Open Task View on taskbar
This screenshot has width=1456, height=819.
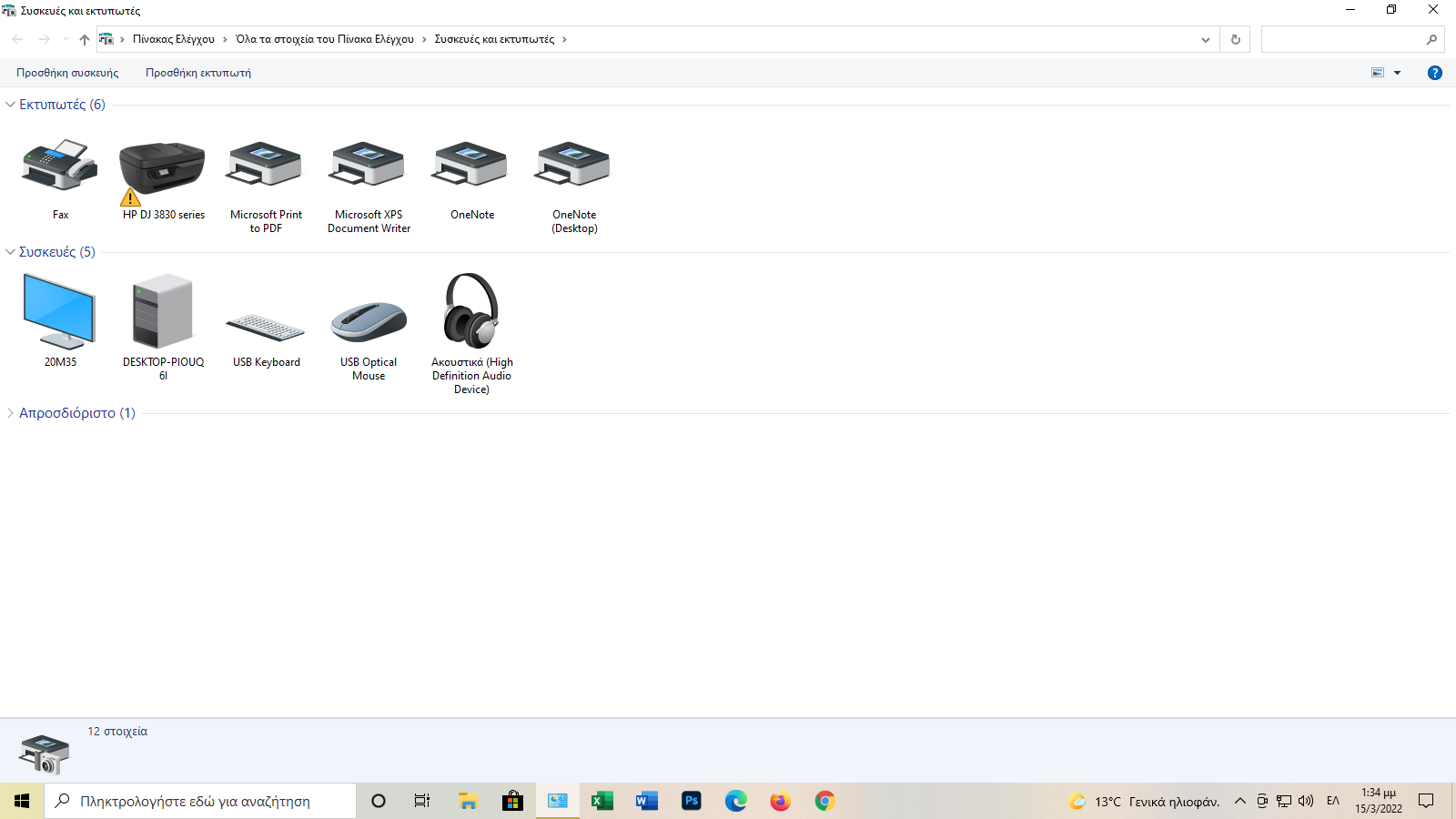422,801
